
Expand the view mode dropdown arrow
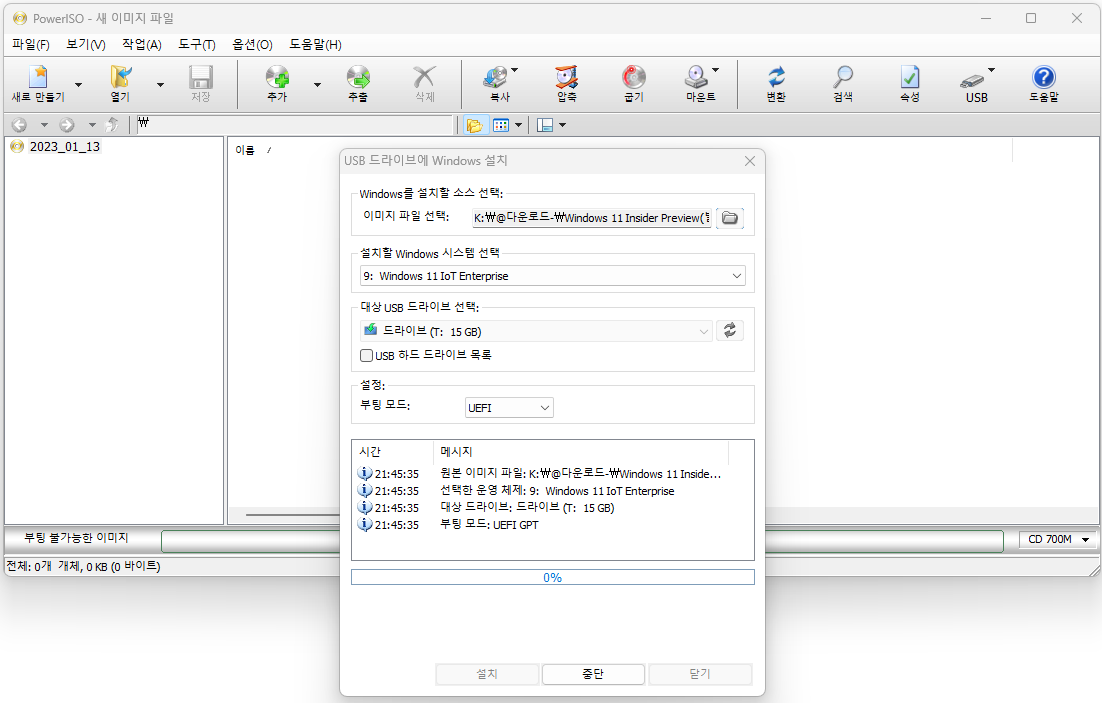519,125
